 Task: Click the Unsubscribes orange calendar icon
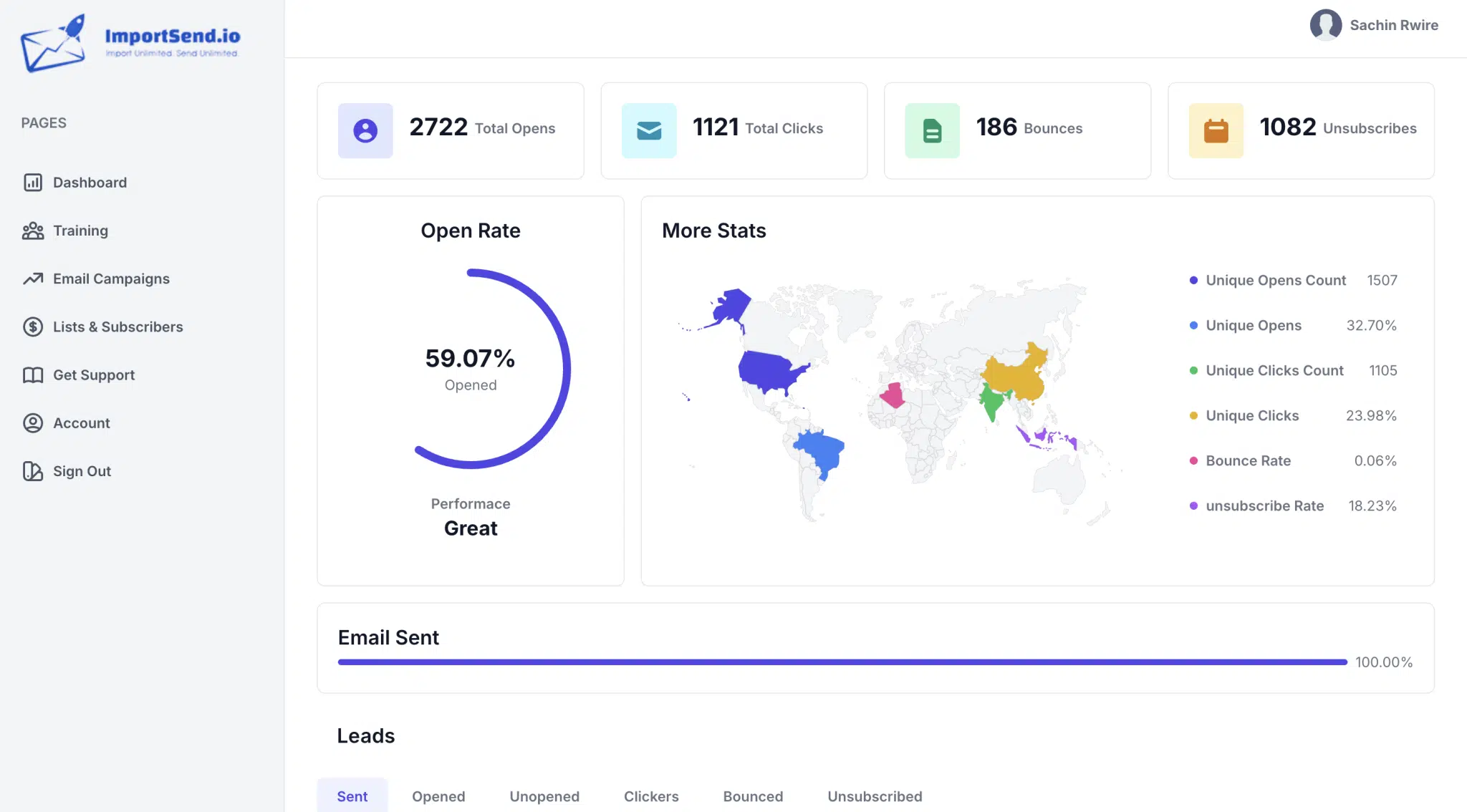tap(1216, 130)
